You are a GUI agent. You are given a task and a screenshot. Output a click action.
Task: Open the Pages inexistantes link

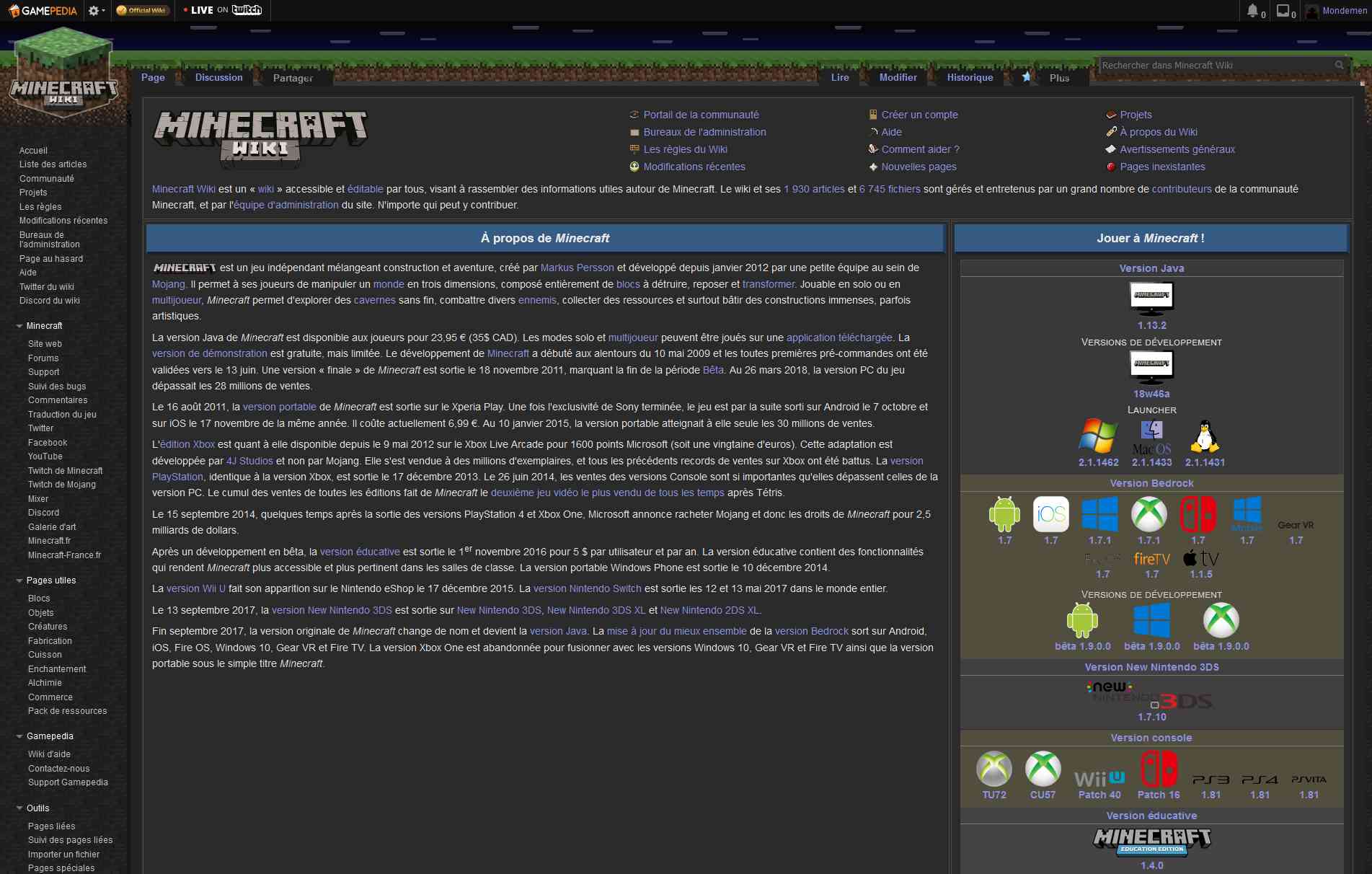point(1162,167)
